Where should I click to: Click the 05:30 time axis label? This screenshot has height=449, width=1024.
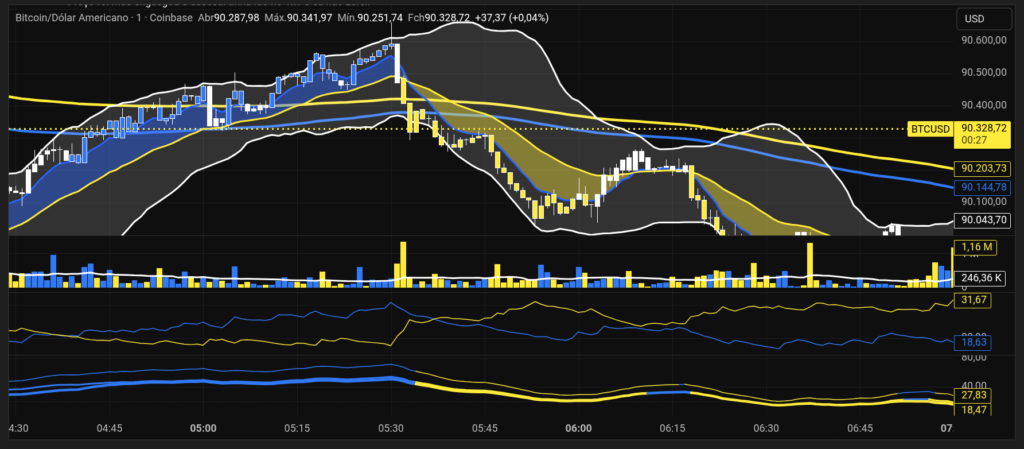[391, 428]
